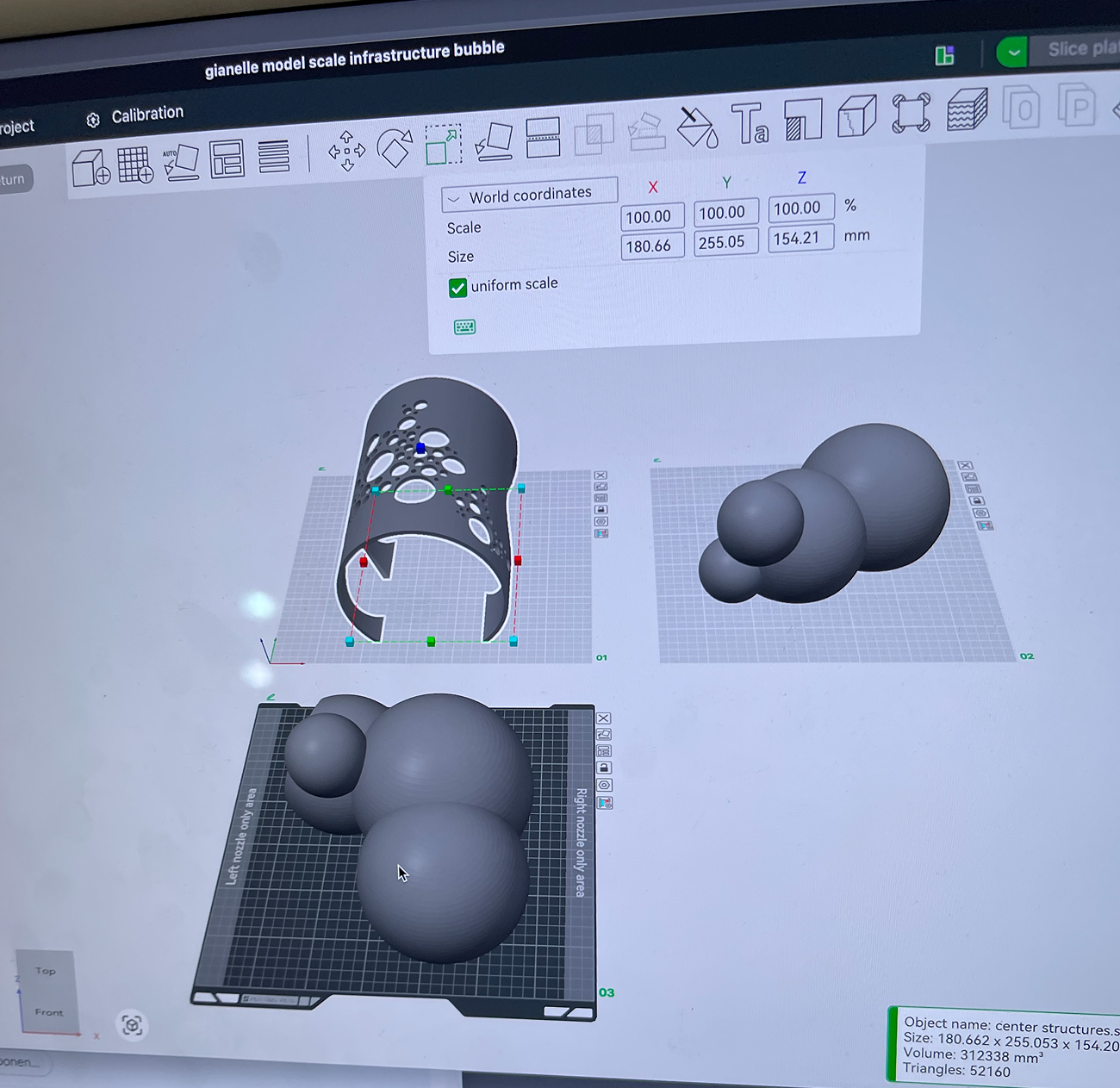Click the Size Z field showing 154.21
The image size is (1120, 1088).
pos(800,238)
